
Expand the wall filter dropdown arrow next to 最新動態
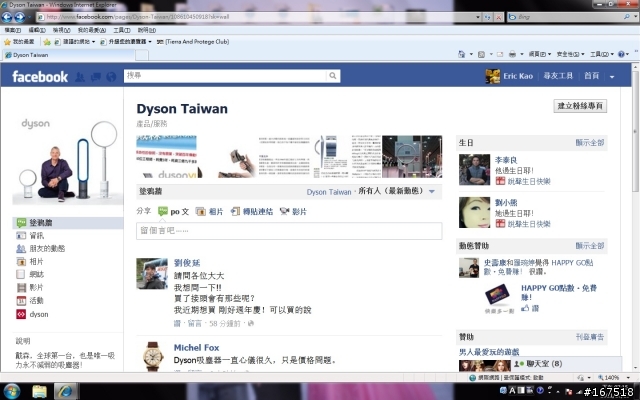tap(432, 192)
